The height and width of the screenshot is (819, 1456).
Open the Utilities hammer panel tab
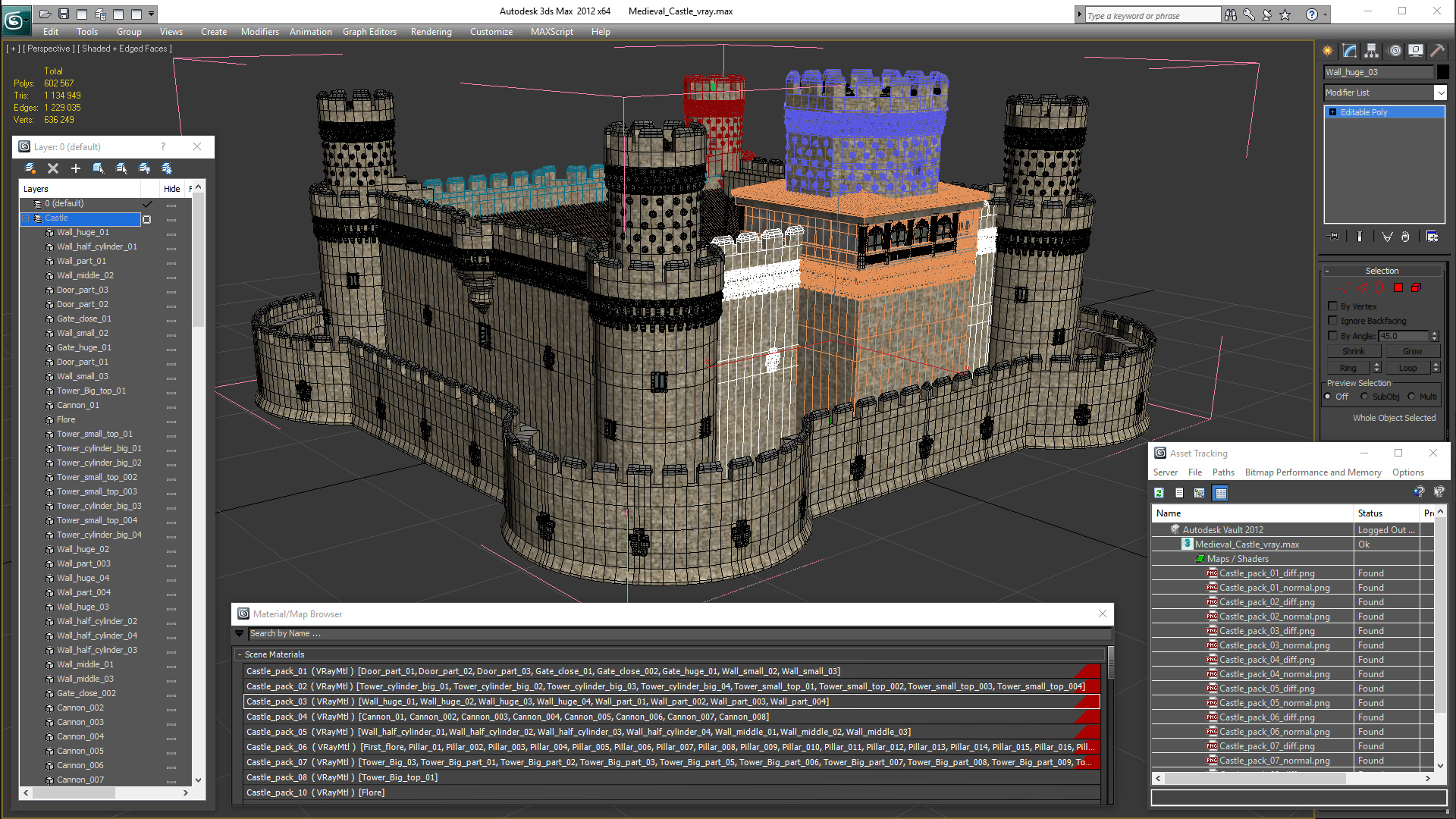(1438, 51)
